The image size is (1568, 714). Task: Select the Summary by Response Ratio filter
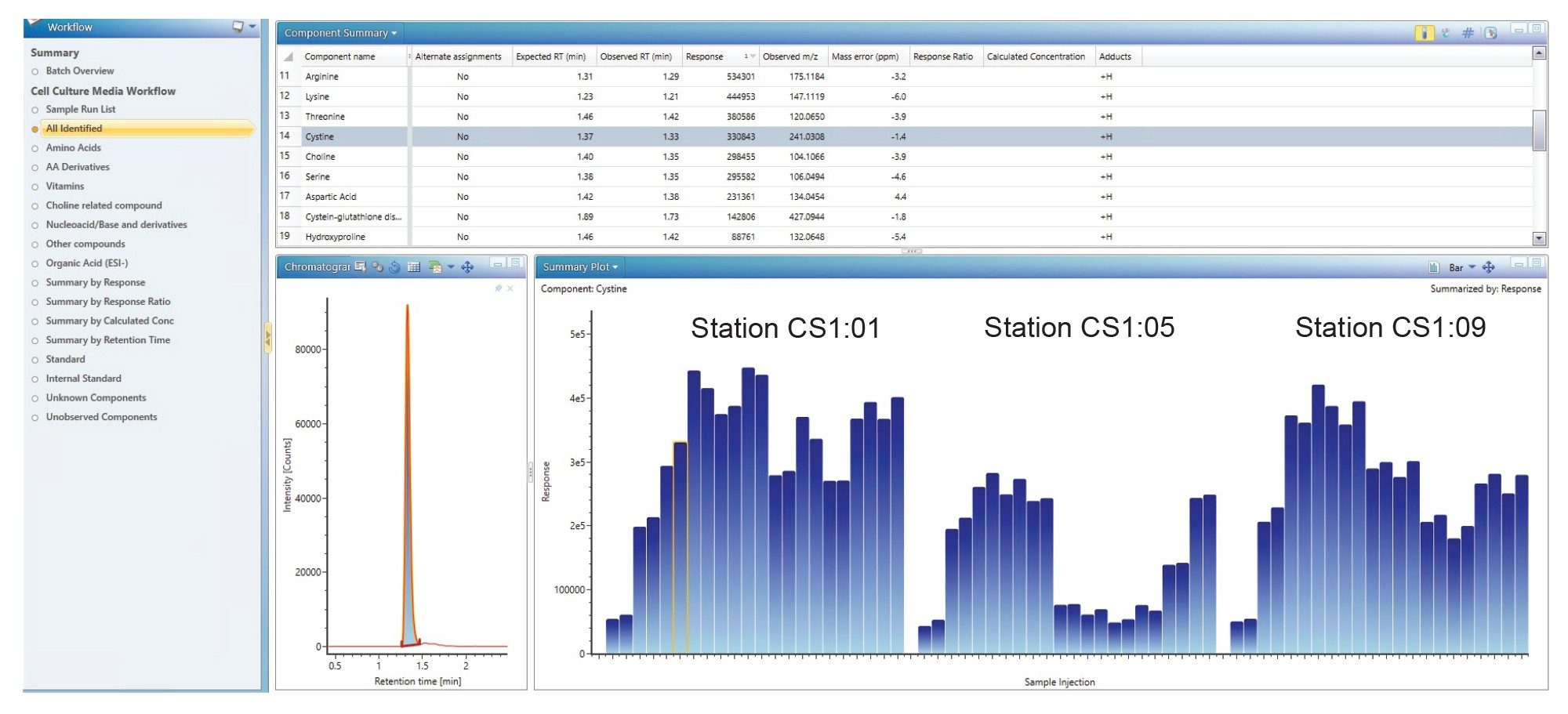click(107, 302)
